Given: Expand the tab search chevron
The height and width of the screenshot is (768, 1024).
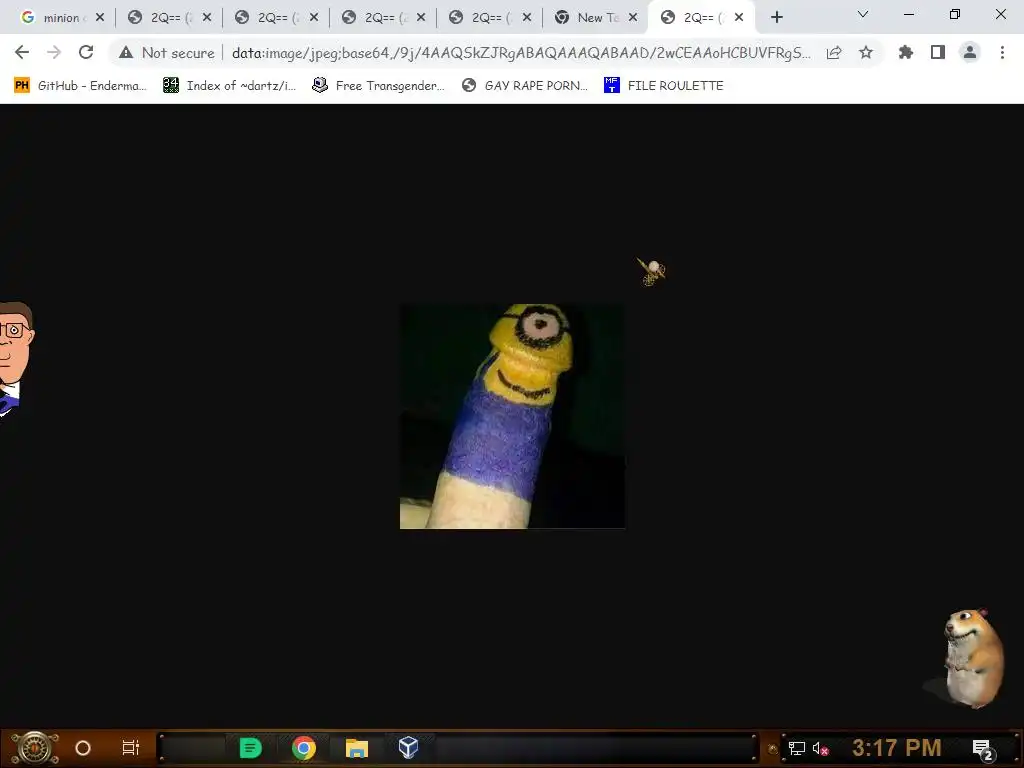Looking at the screenshot, I should tap(863, 14).
